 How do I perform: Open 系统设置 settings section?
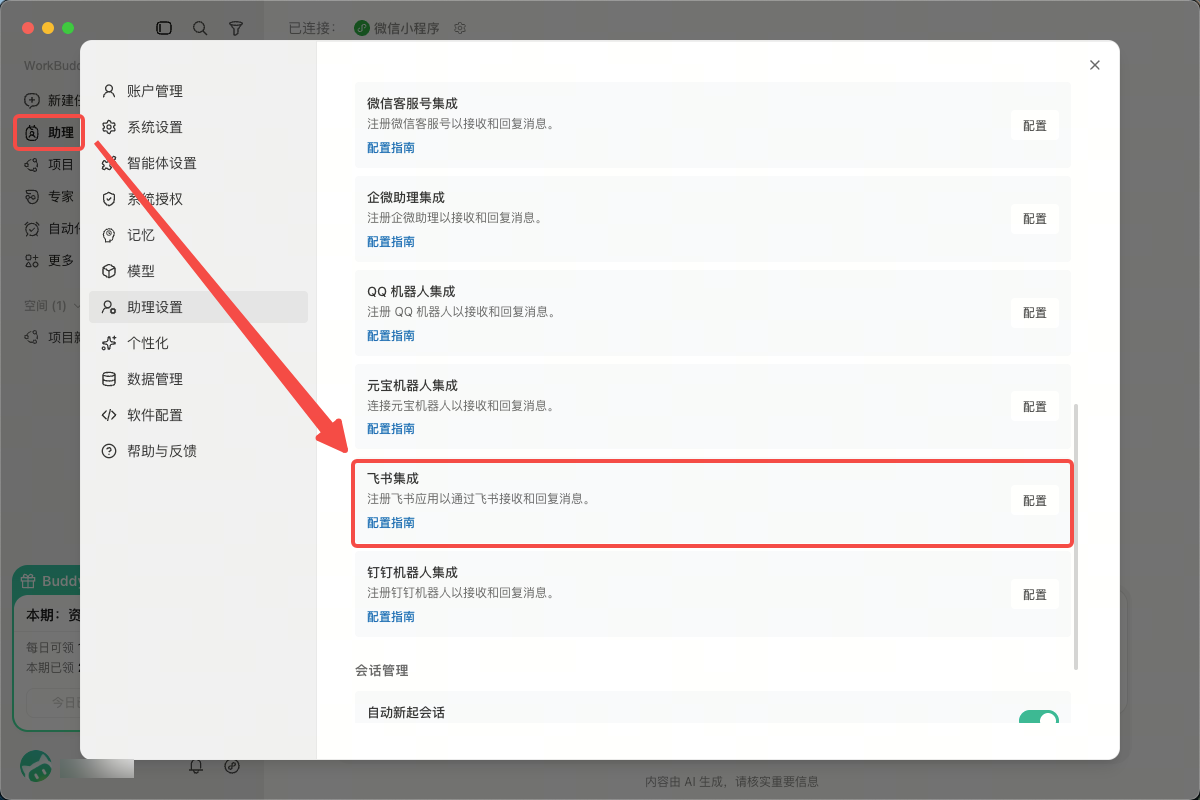(x=198, y=127)
